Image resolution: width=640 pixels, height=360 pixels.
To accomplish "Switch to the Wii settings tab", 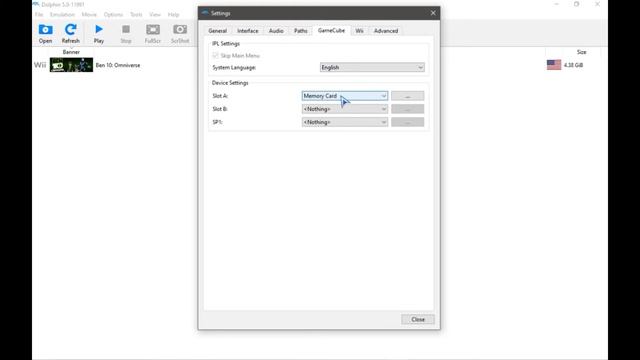I will [x=359, y=31].
